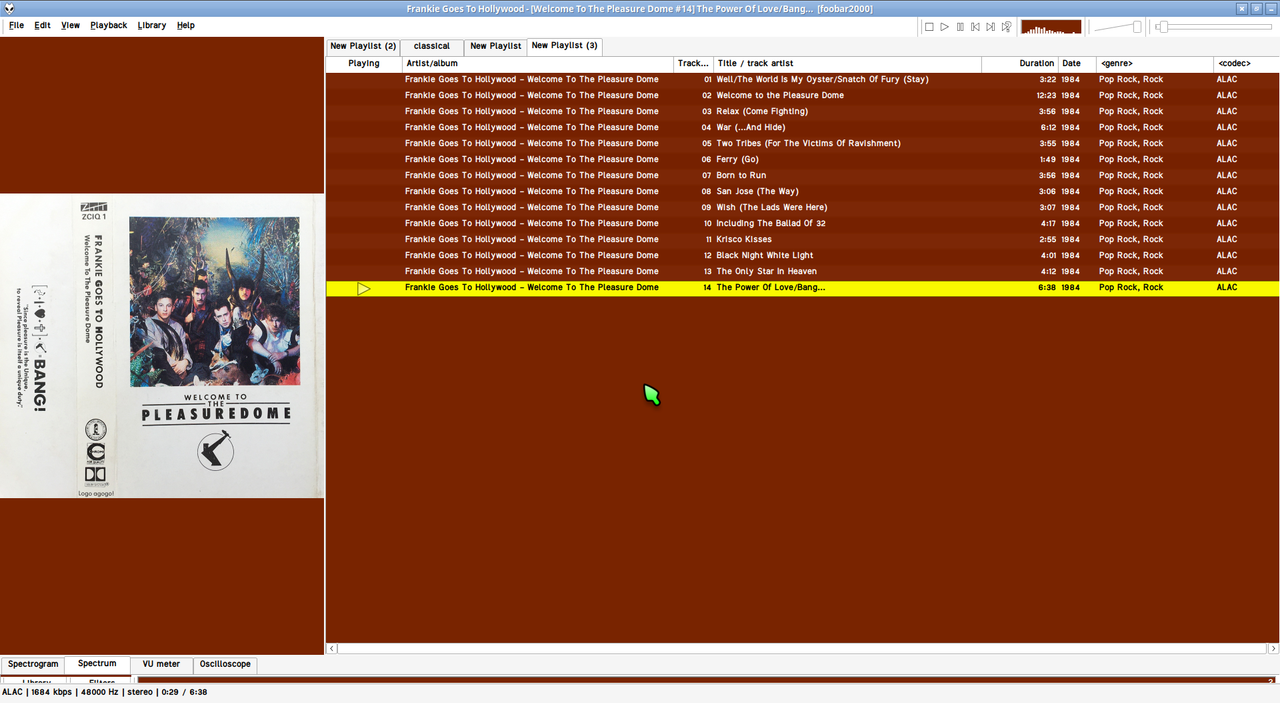Click the playlist horizontal scrollbar left arrow

coord(332,649)
